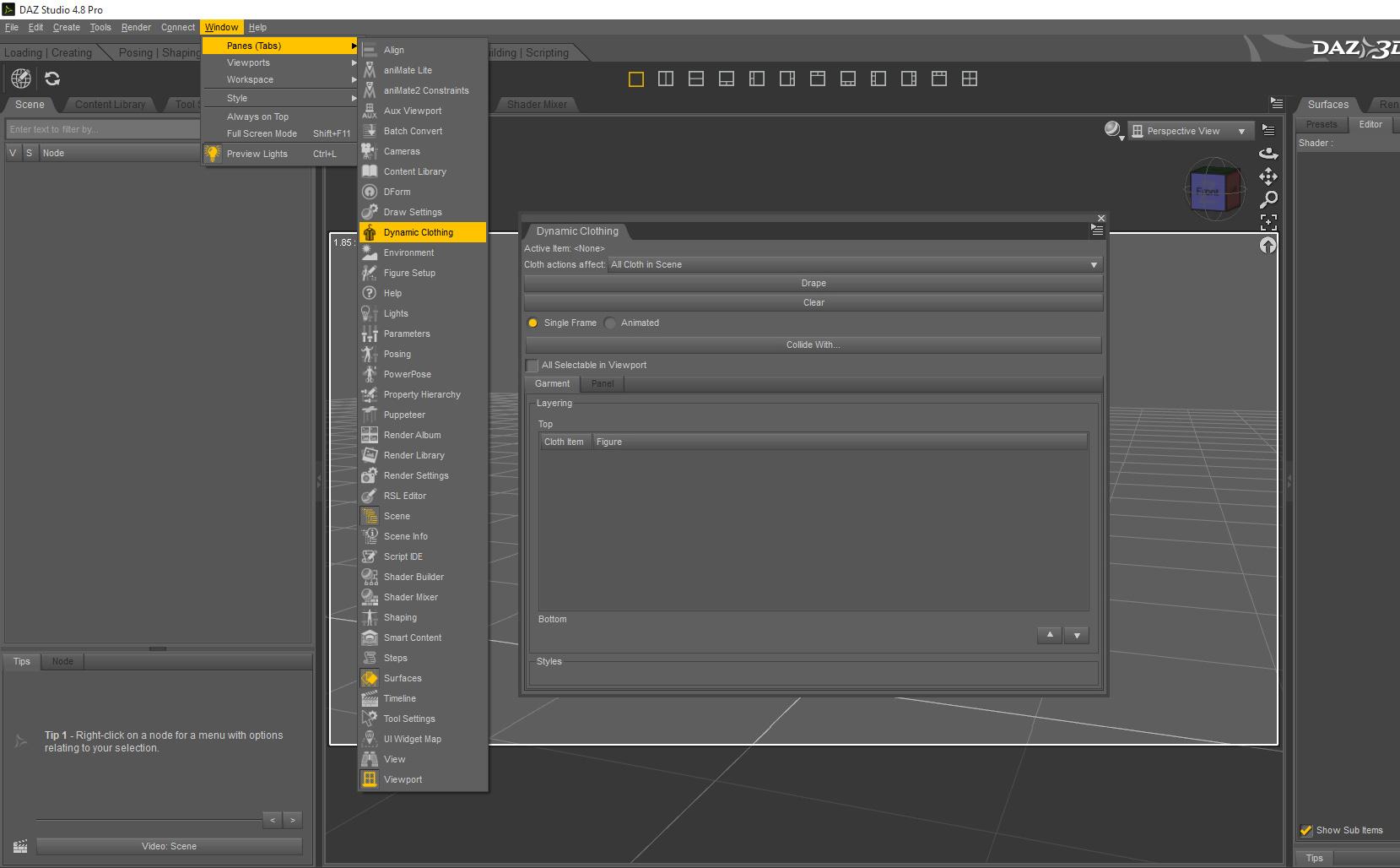Click the Collide With... button
The image size is (1400, 868).
(x=814, y=344)
